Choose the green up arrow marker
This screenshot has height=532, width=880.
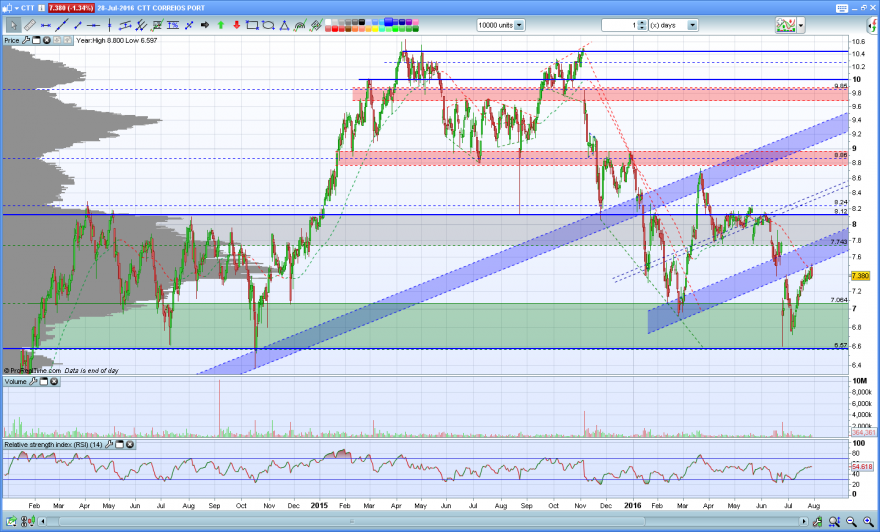click(x=221, y=25)
